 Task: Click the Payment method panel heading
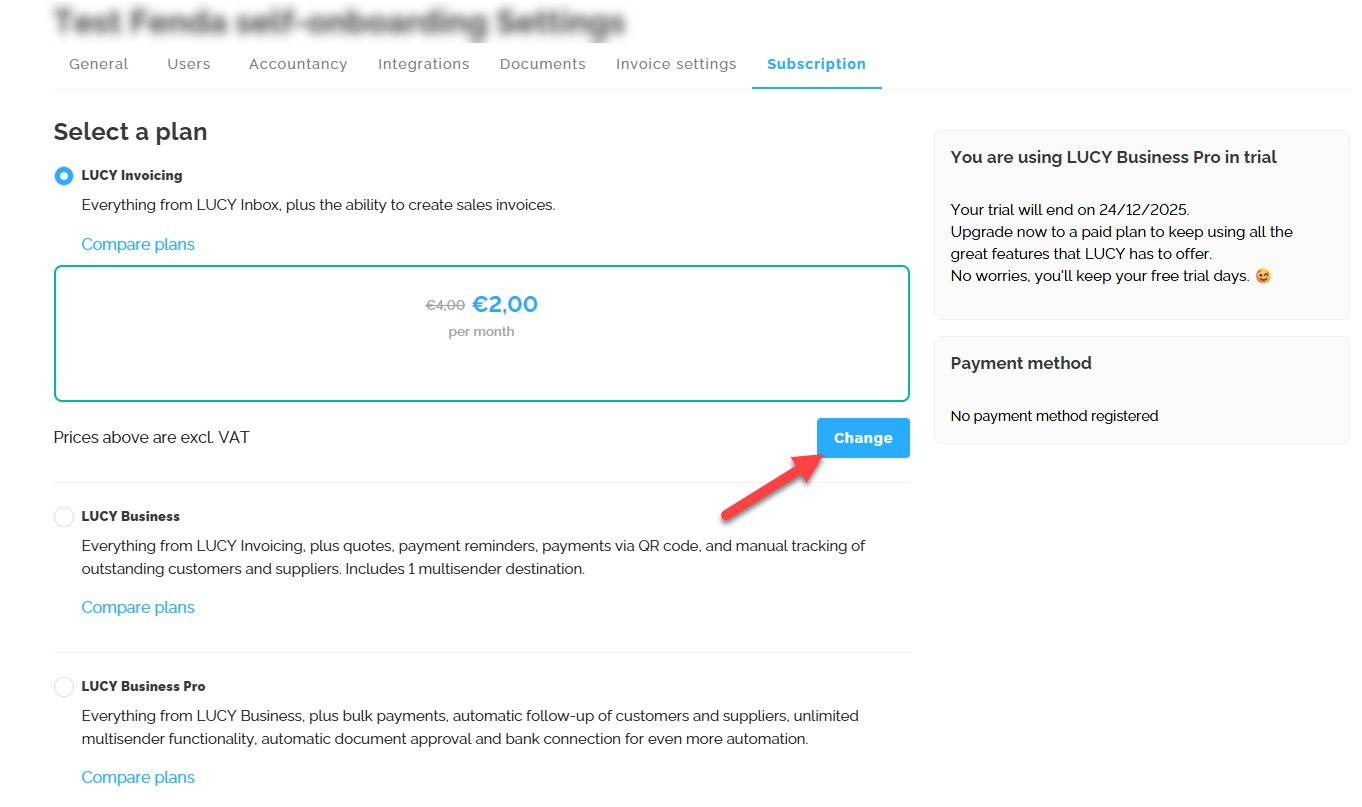[x=1021, y=363]
